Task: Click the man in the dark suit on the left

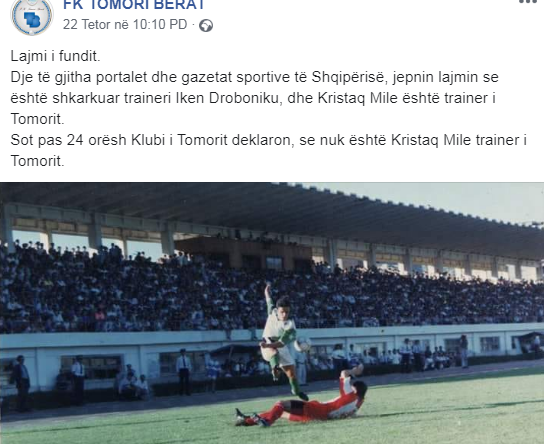Action: coord(22,383)
